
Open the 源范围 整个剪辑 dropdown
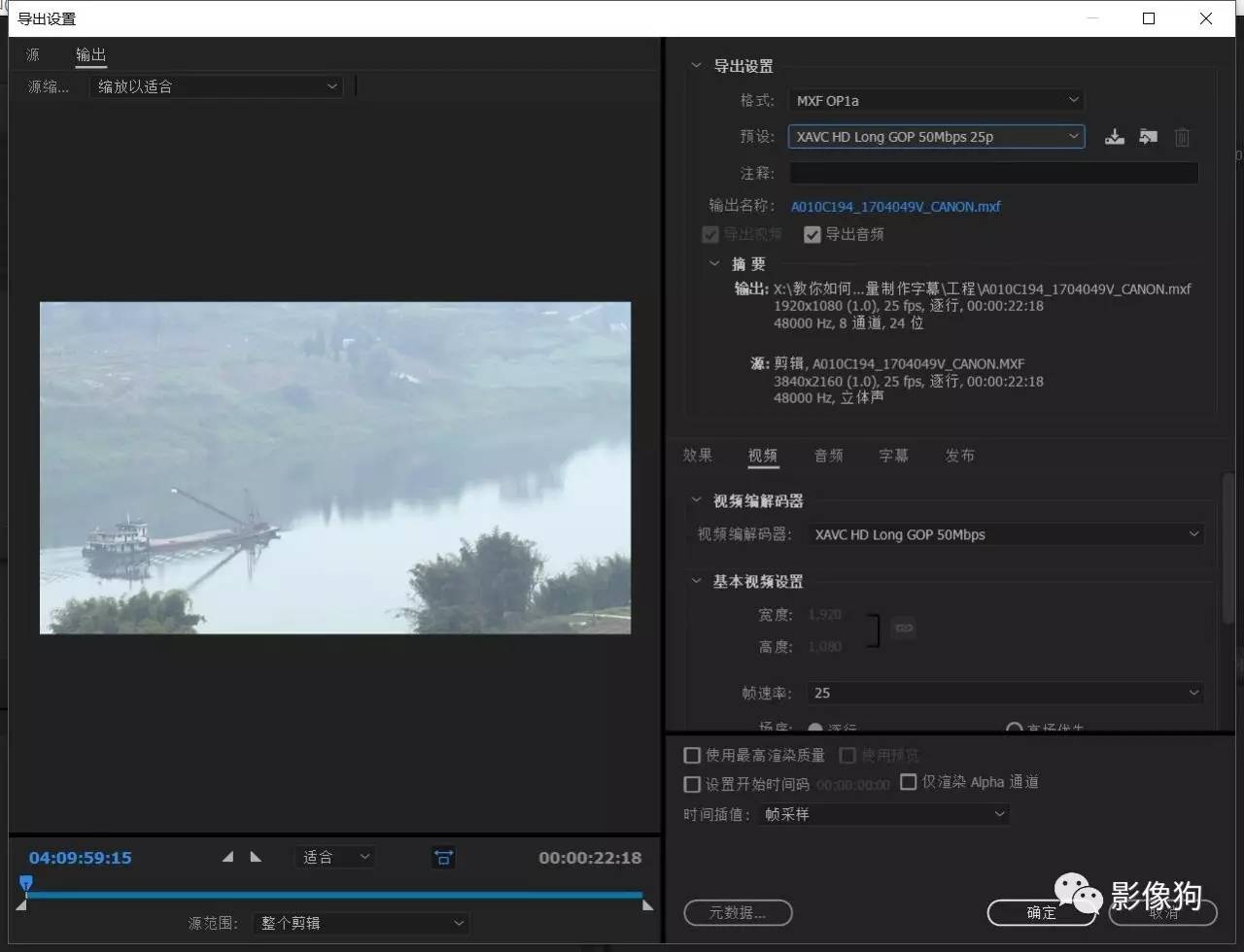click(360, 923)
